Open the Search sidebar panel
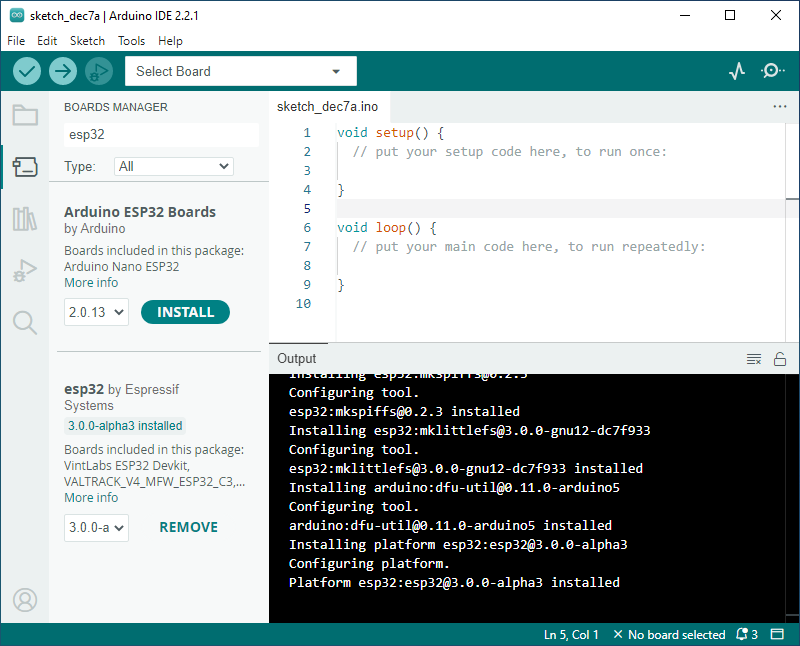 [x=25, y=322]
